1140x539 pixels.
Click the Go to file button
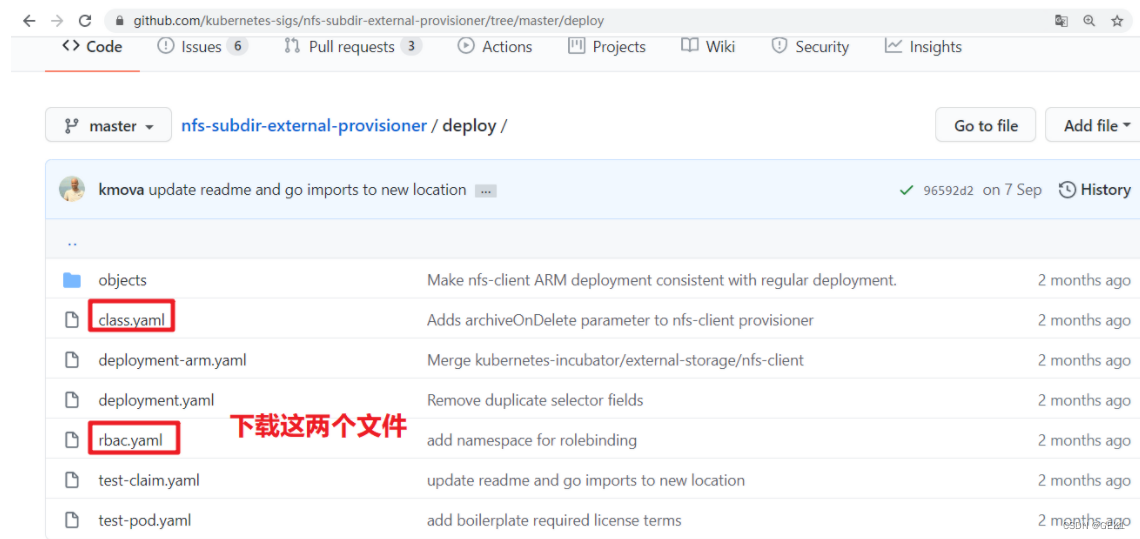pos(986,125)
